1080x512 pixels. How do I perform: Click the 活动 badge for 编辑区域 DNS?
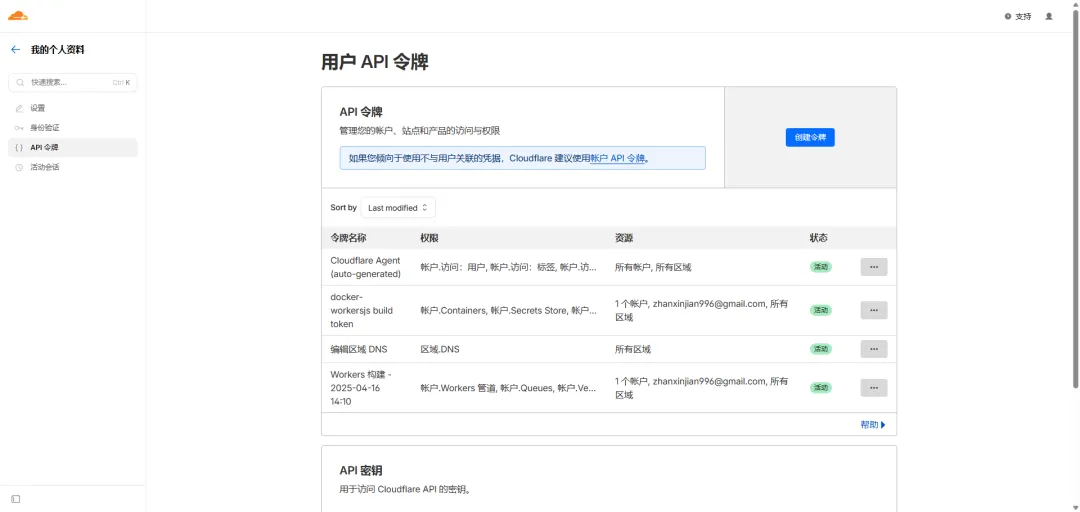[x=821, y=349]
